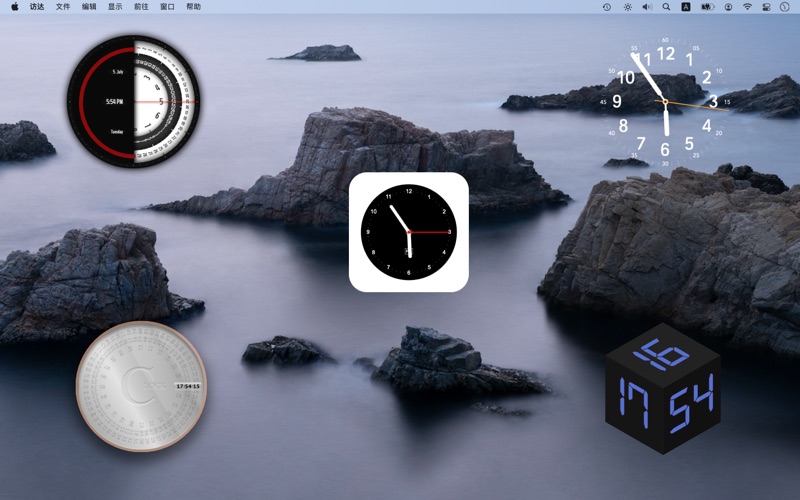Open the Apple menu

pos(15,7)
